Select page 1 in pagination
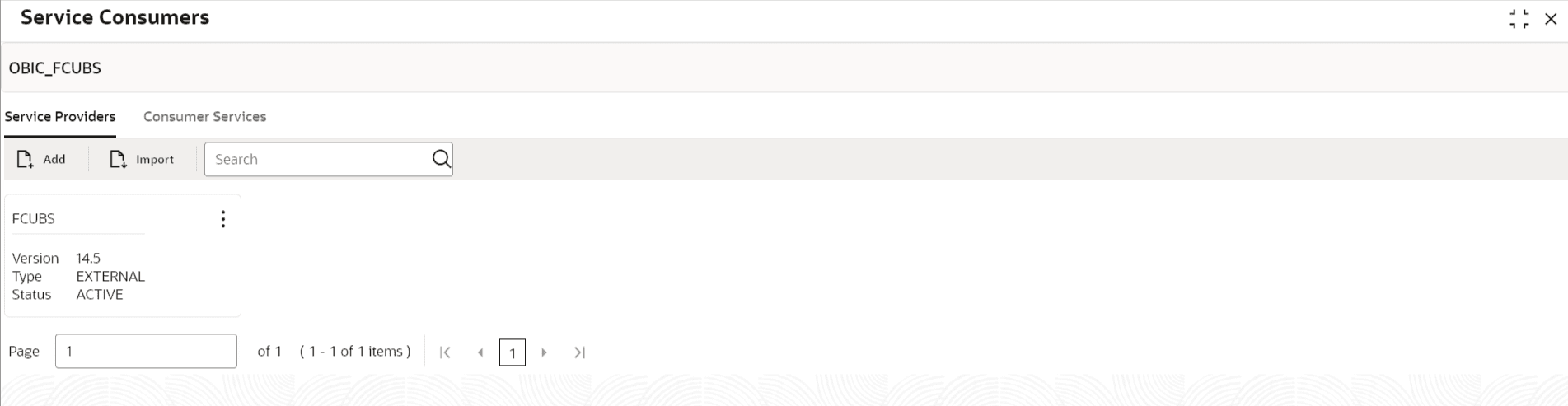This screenshot has height=406, width=1568. coord(513,352)
